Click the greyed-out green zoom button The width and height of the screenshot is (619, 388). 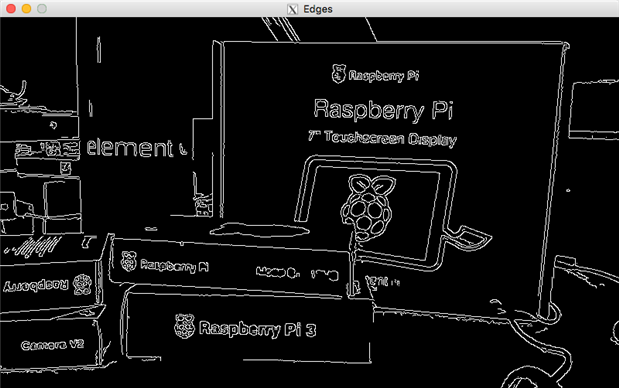[x=42, y=9]
